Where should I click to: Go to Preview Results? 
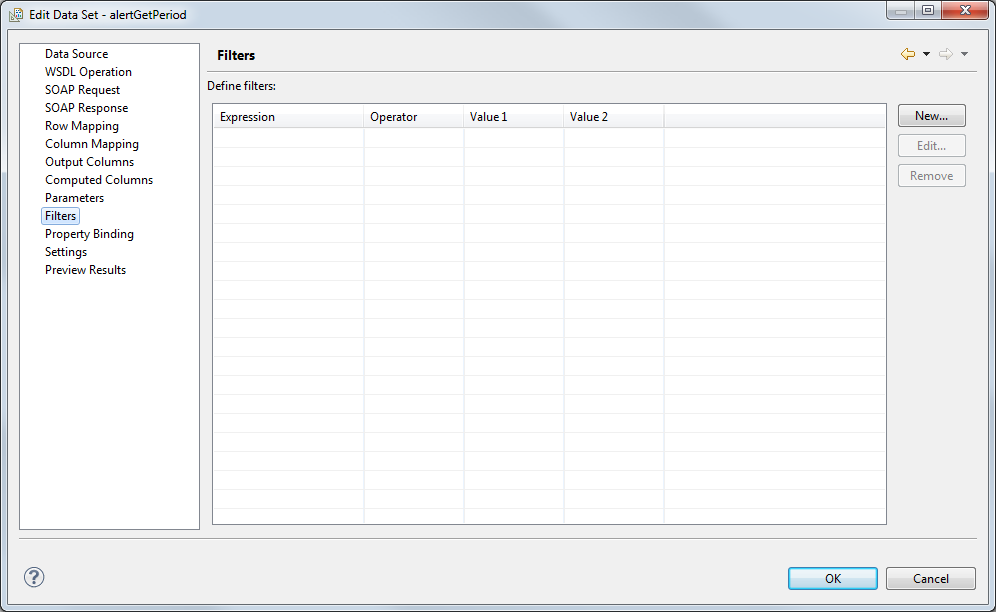(85, 270)
